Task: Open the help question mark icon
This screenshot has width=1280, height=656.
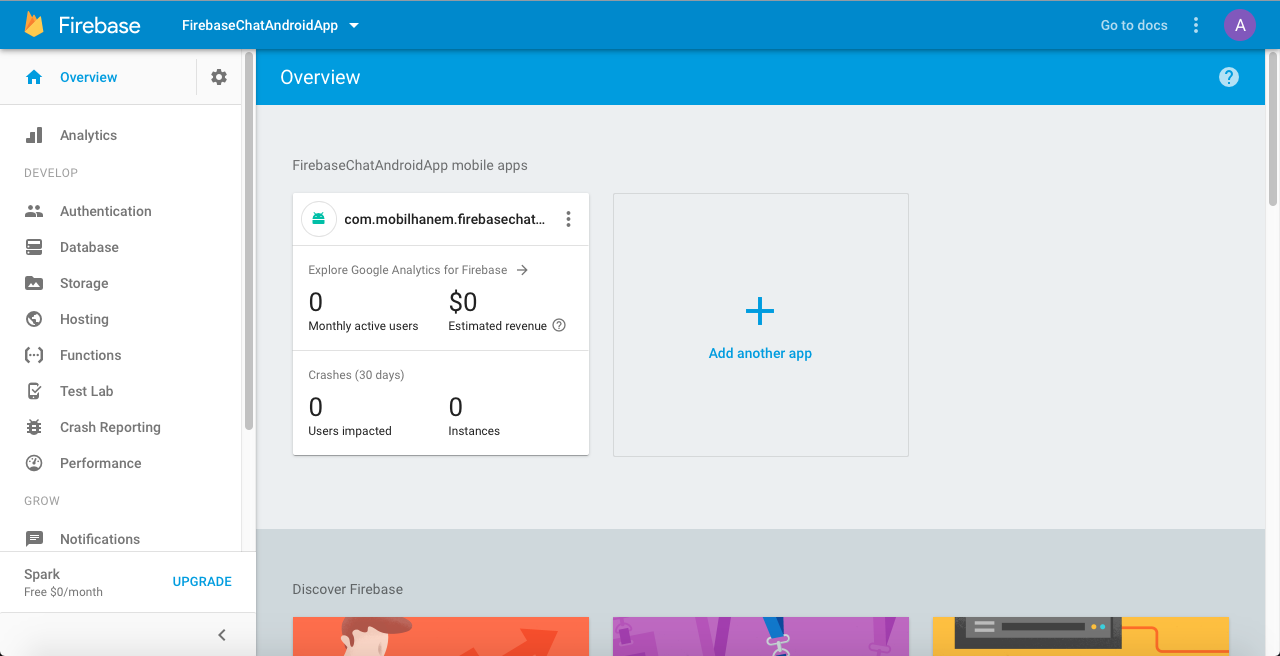Action: click(1229, 77)
